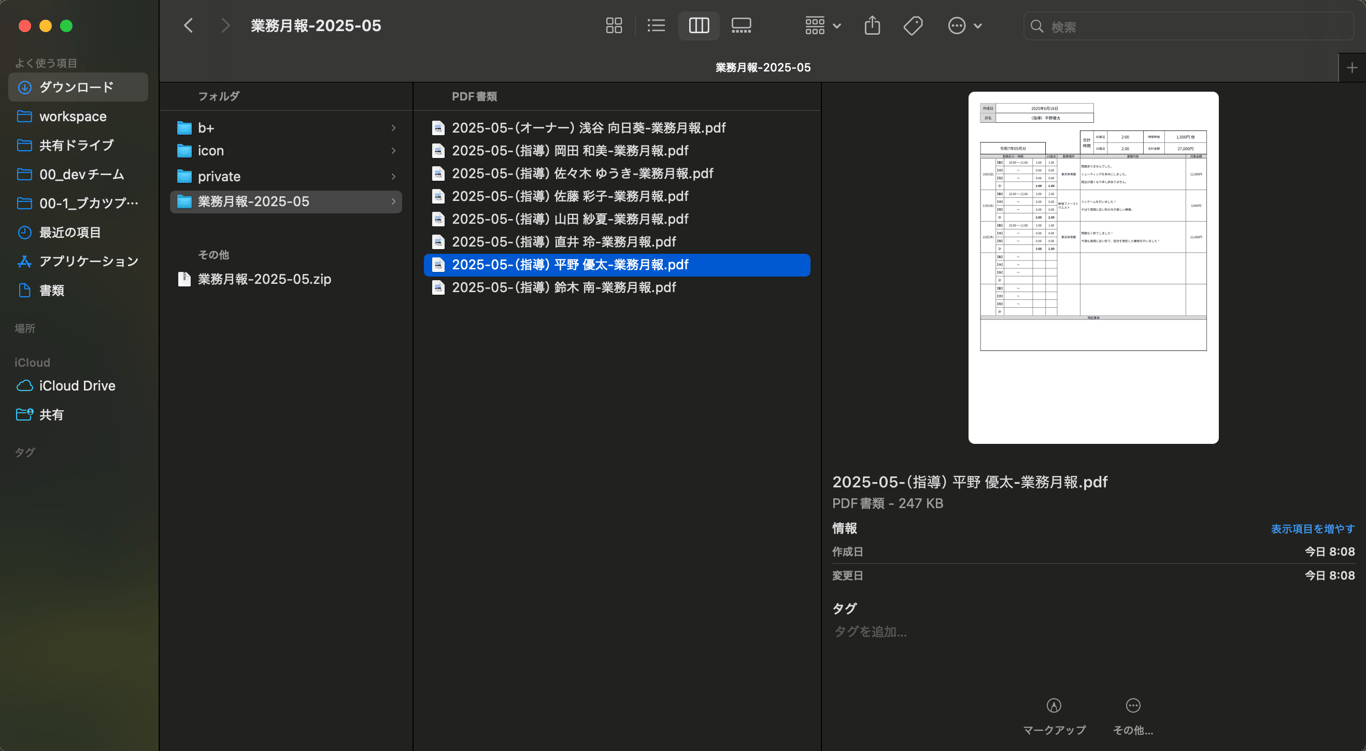This screenshot has width=1366, height=751.
Task: Click the tag icon in toolbar
Action: [913, 26]
